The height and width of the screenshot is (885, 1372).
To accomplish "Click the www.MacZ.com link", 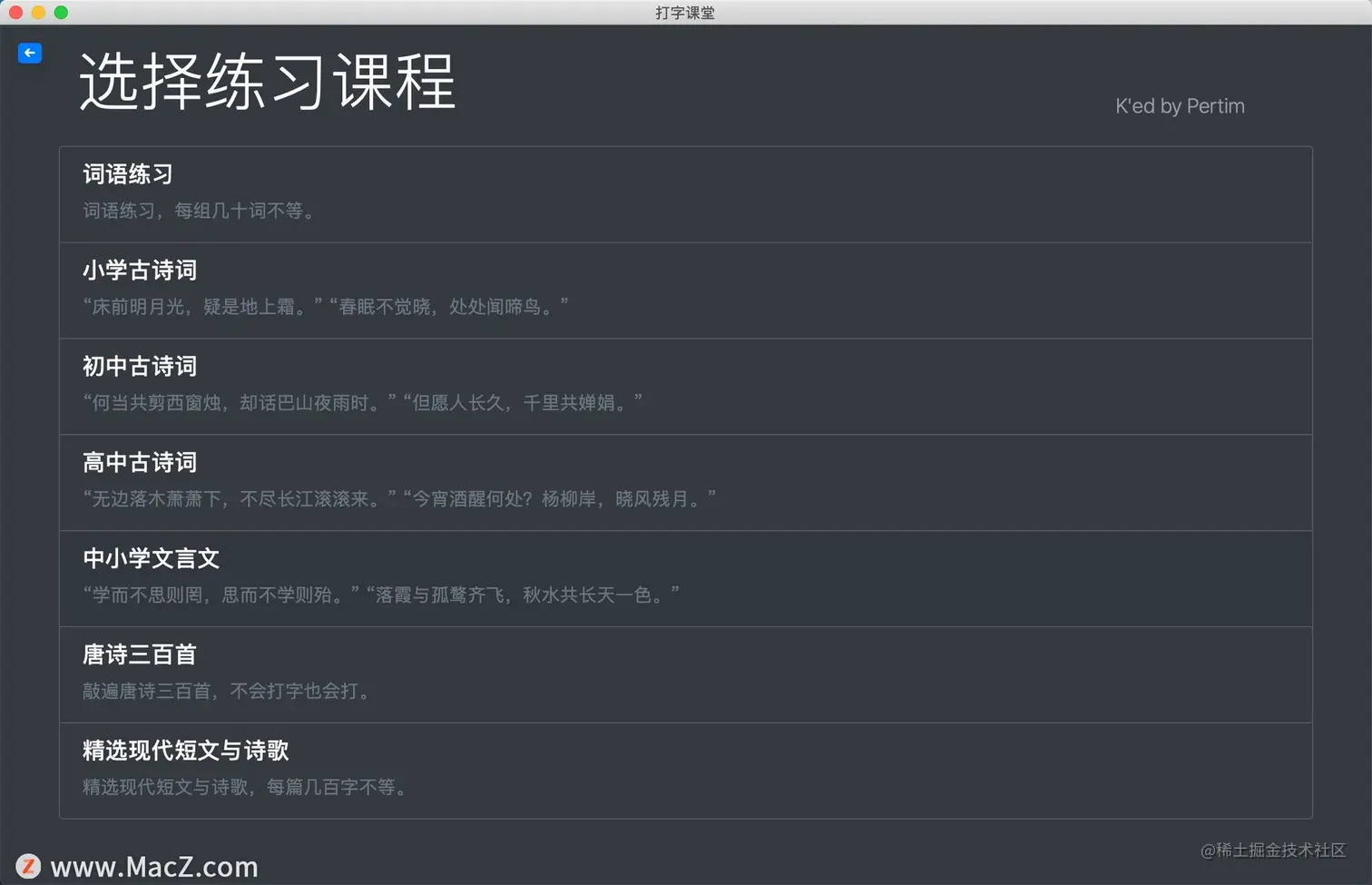I will click(155, 867).
